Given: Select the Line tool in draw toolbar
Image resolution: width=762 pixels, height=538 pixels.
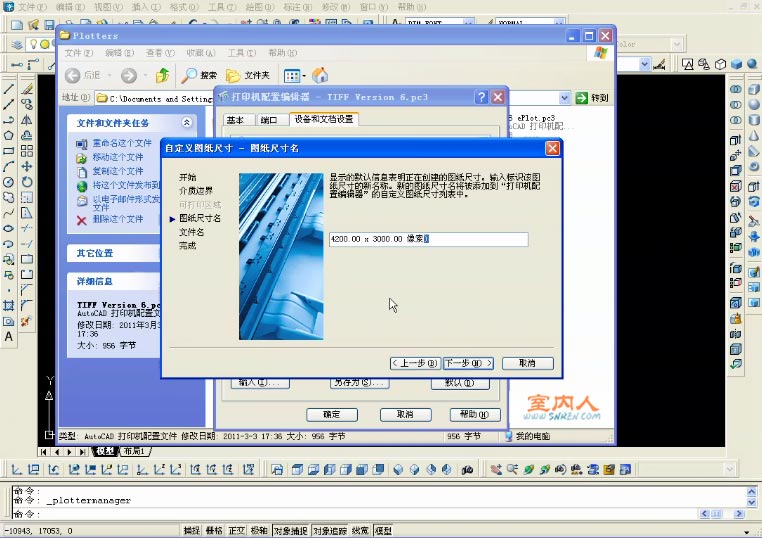Looking at the screenshot, I should [x=9, y=89].
